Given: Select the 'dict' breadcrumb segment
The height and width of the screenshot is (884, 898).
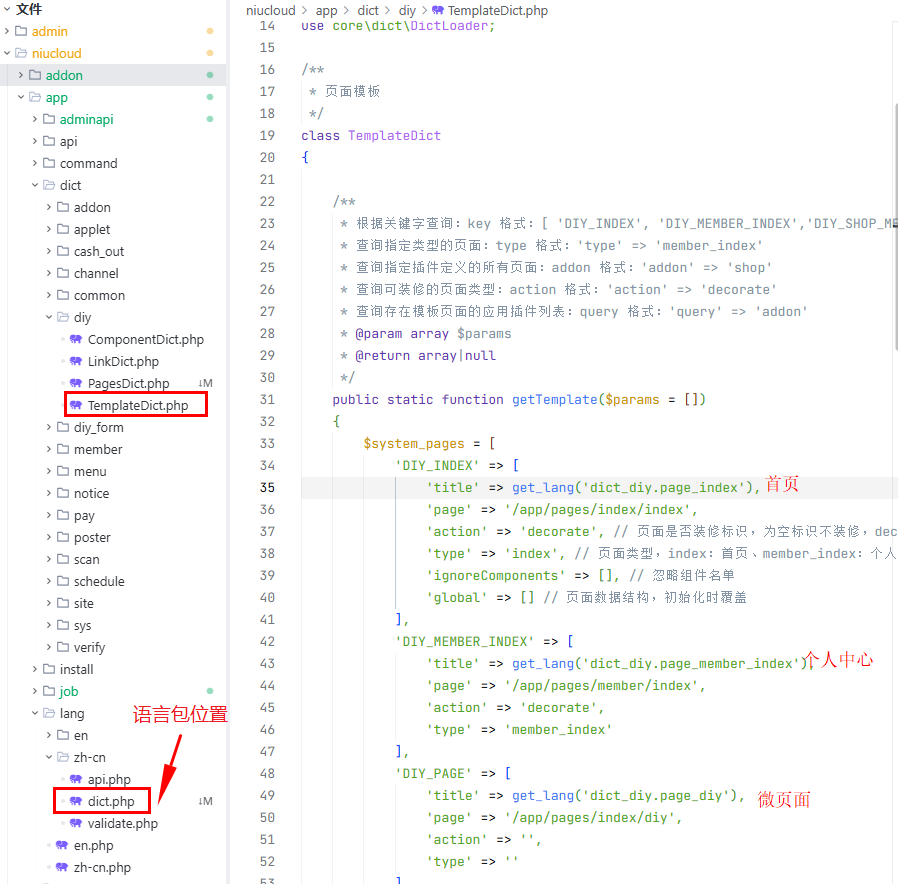Looking at the screenshot, I should click(368, 10).
